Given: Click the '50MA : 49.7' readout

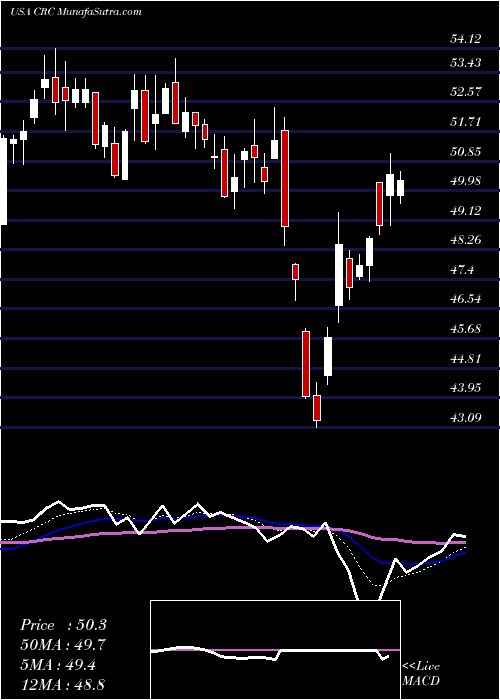Looking at the screenshot, I should [63, 645].
